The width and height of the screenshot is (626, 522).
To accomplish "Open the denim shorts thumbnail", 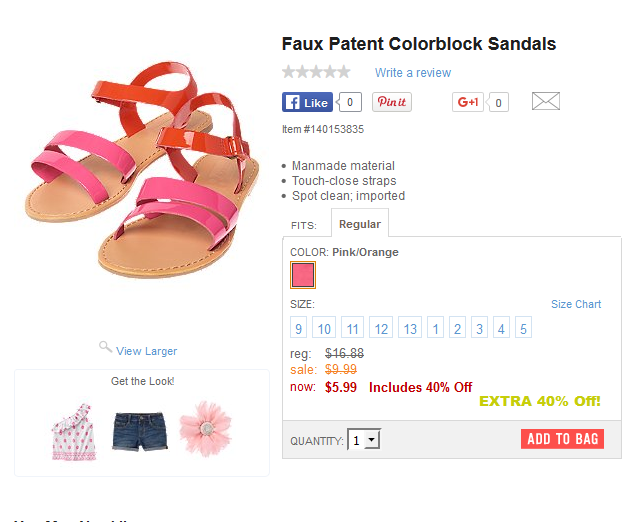I will (140, 432).
